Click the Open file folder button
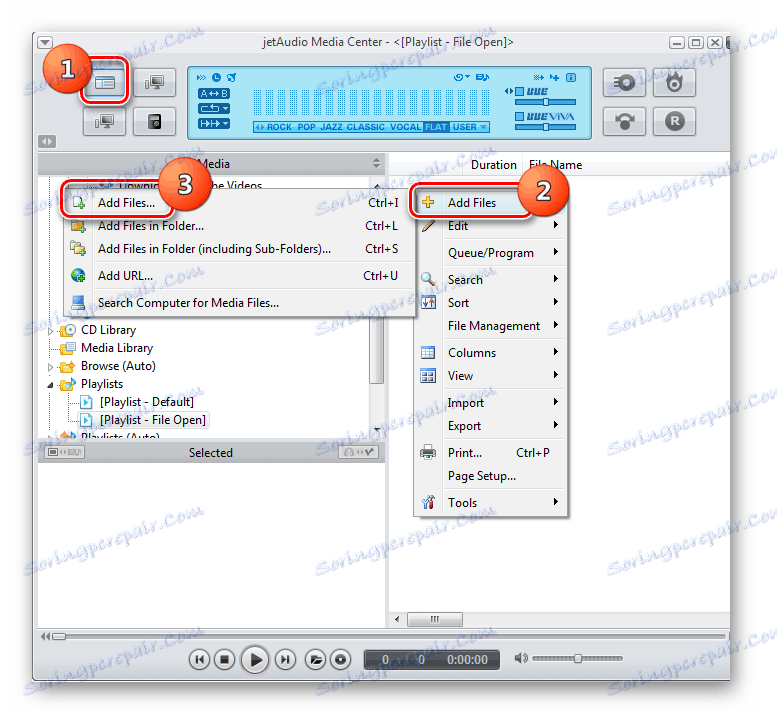The height and width of the screenshot is (714, 777). [x=315, y=659]
